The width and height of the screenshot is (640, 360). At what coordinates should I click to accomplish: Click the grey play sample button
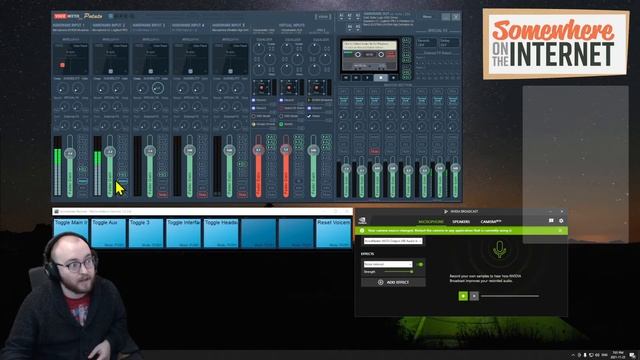pyautogui.click(x=474, y=296)
